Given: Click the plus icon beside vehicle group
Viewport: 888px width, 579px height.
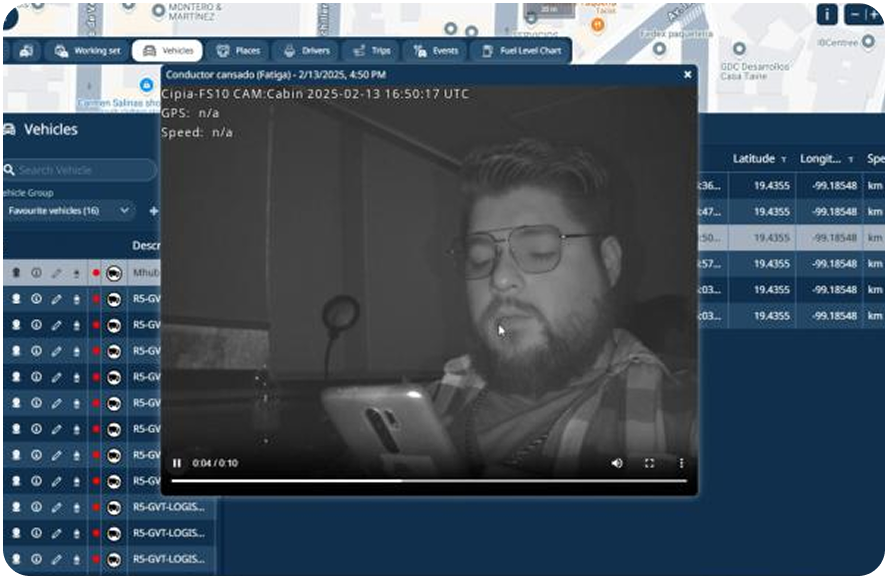Looking at the screenshot, I should tap(153, 211).
